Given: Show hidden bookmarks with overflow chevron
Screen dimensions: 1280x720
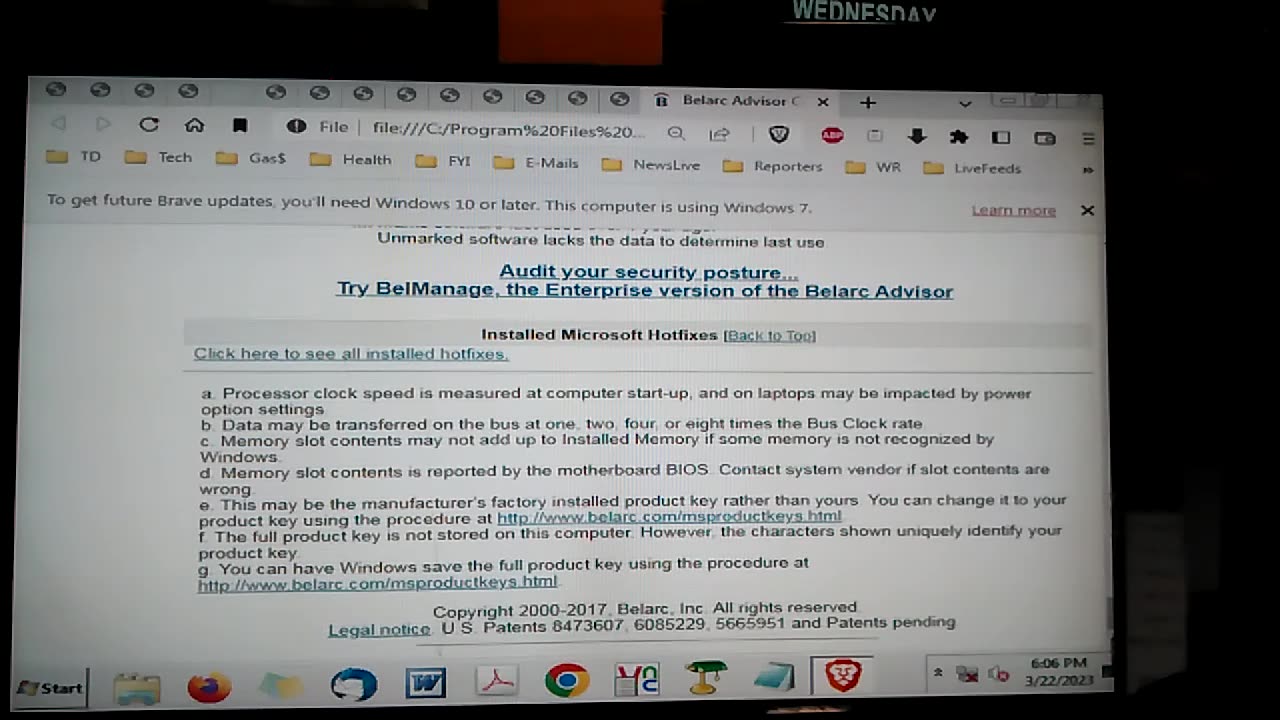Looking at the screenshot, I should click(1088, 170).
